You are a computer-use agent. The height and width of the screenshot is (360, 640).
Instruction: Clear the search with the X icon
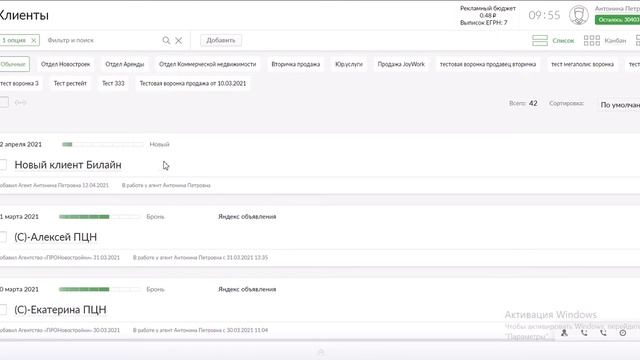point(179,40)
